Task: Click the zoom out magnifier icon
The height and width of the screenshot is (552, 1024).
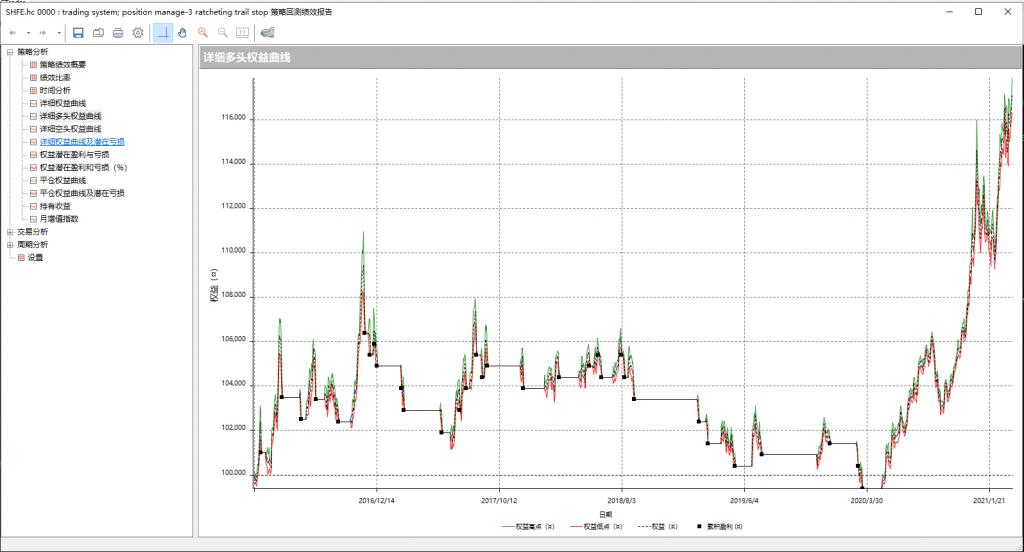Action: point(223,33)
